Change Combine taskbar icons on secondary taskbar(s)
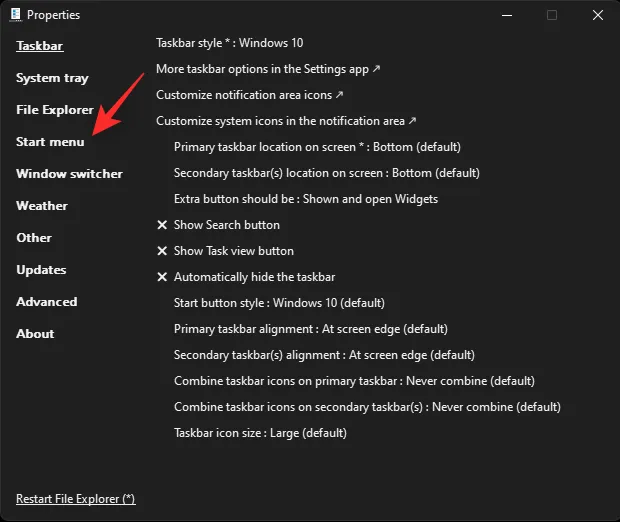620x522 pixels. (x=367, y=407)
